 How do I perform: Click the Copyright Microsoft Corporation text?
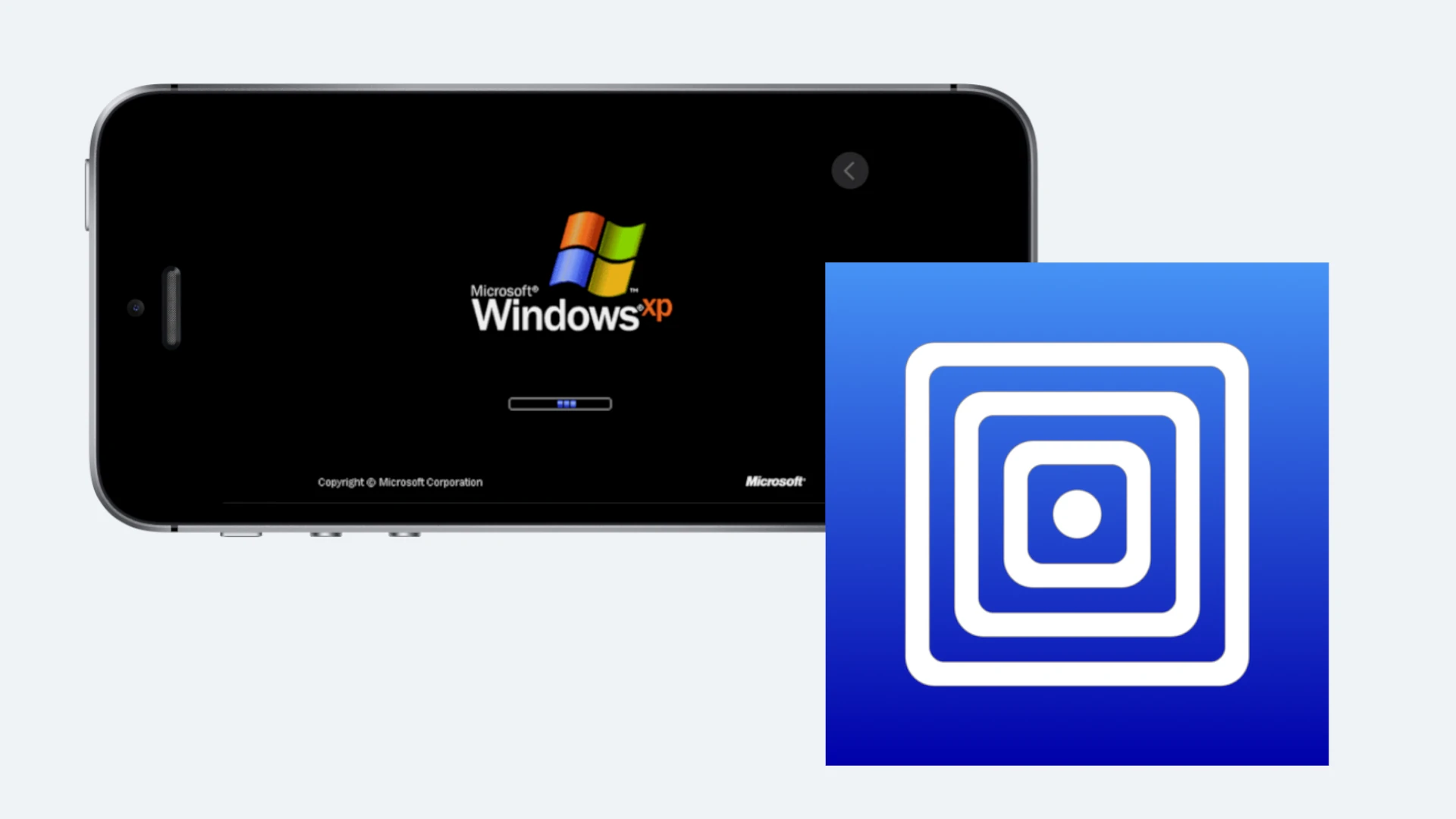point(399,482)
